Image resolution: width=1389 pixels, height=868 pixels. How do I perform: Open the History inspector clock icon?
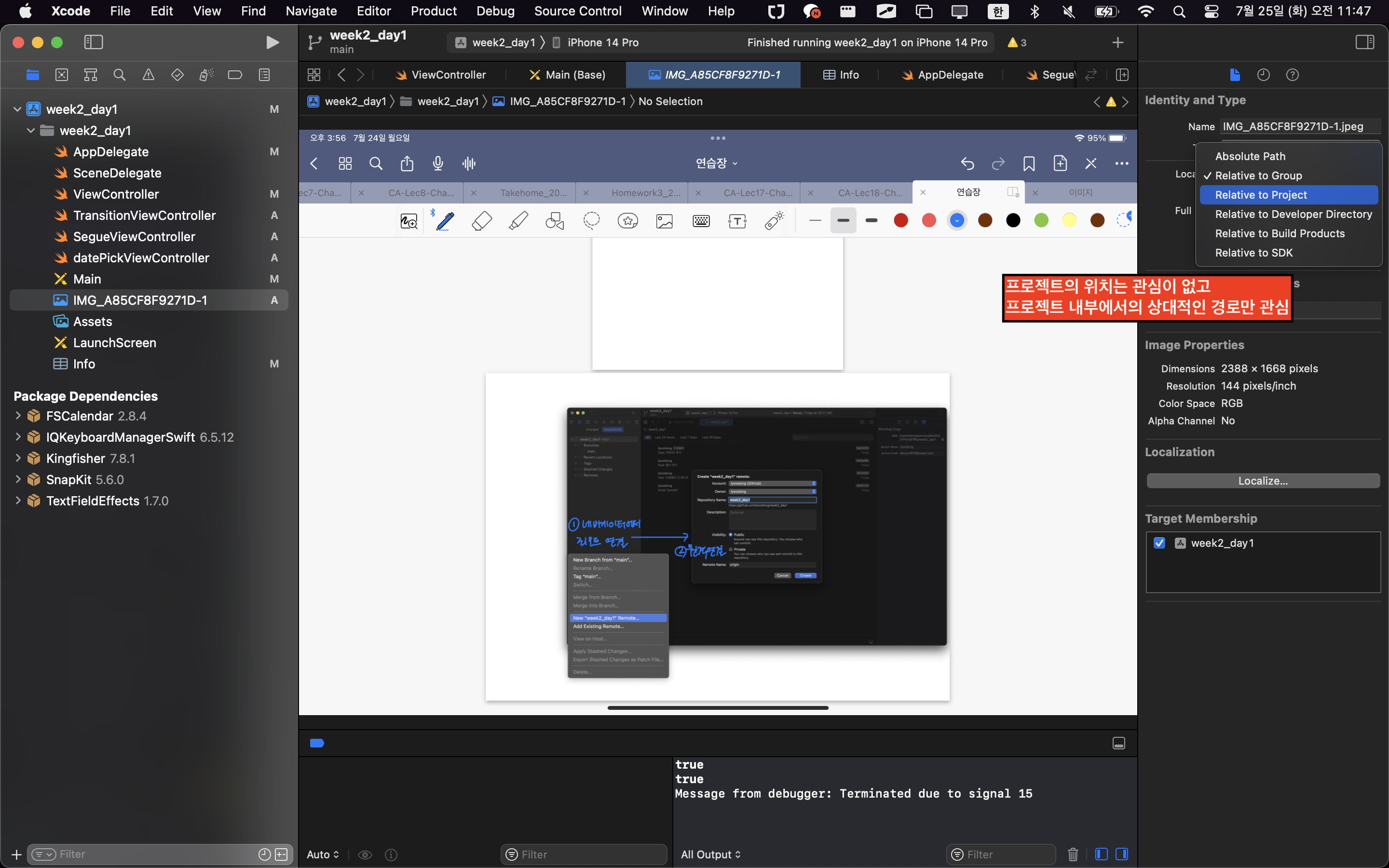click(1263, 75)
